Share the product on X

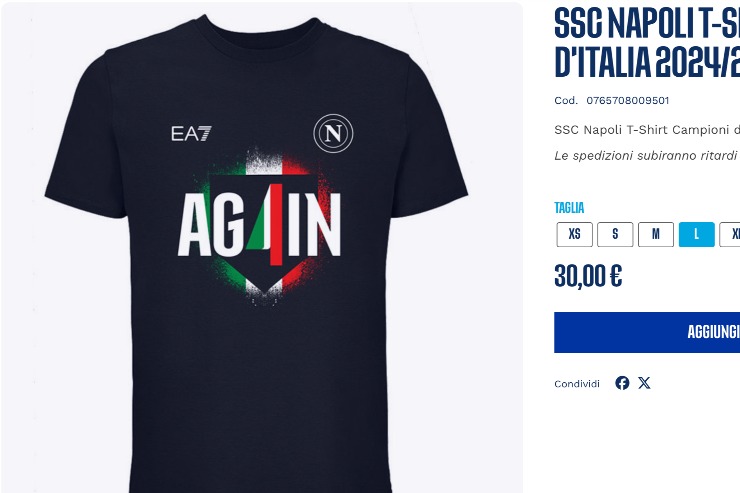click(x=644, y=383)
